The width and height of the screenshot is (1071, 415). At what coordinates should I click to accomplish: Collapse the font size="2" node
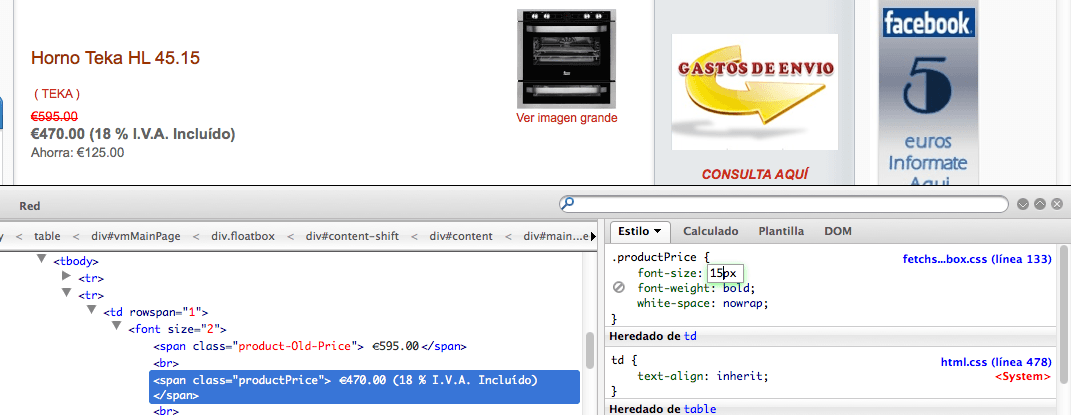(x=117, y=328)
